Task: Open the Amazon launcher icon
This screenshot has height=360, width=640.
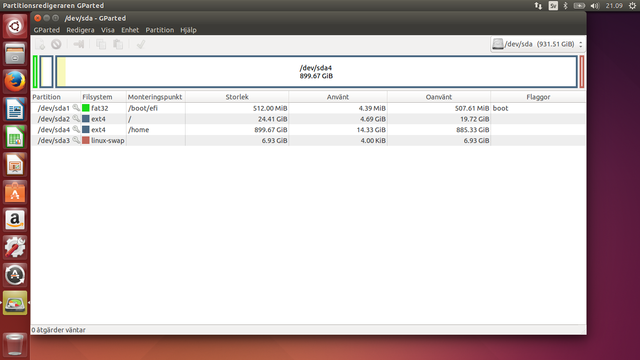Action: click(x=15, y=220)
